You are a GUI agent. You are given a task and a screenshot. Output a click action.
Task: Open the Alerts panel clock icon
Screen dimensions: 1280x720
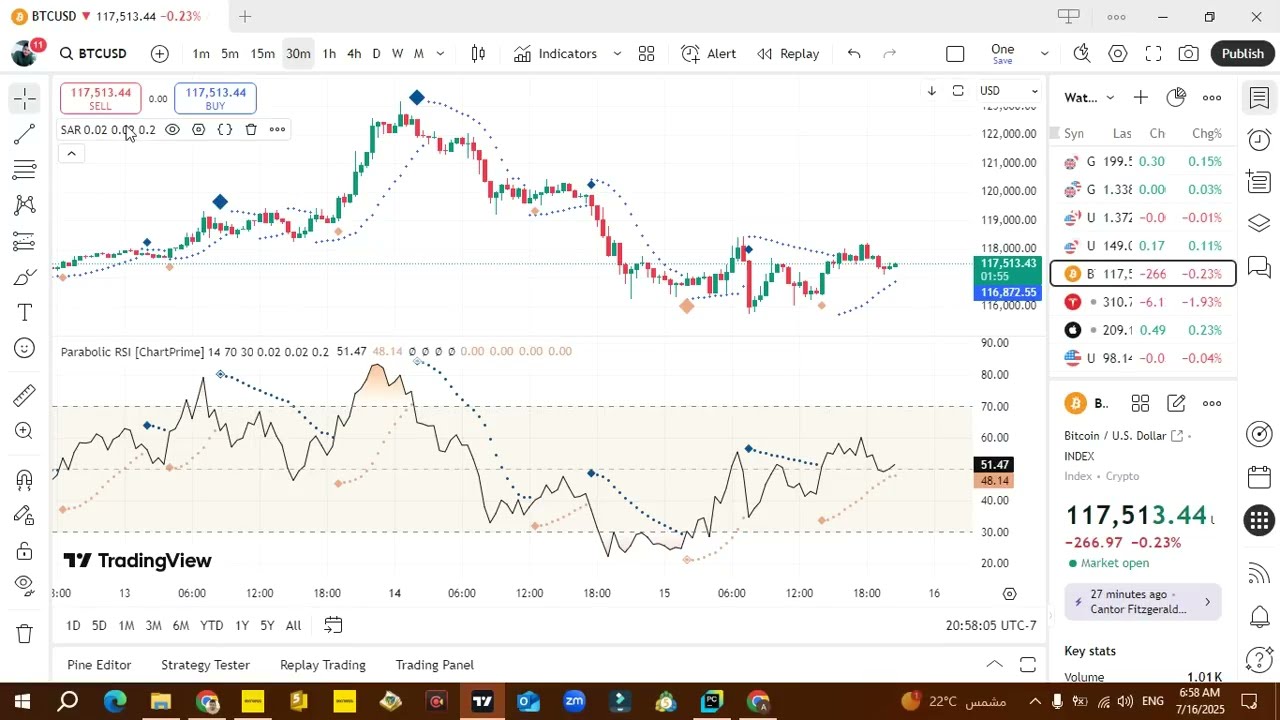1259,139
